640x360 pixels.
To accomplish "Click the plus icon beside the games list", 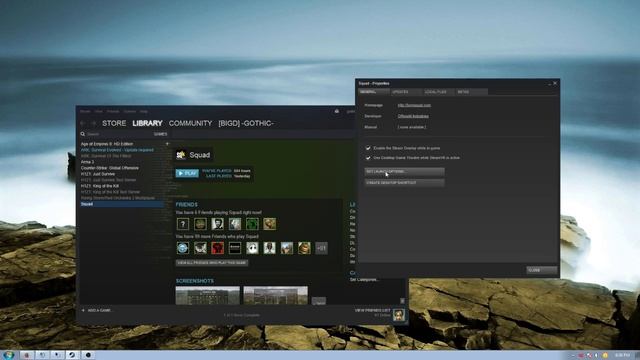I will [x=167, y=144].
